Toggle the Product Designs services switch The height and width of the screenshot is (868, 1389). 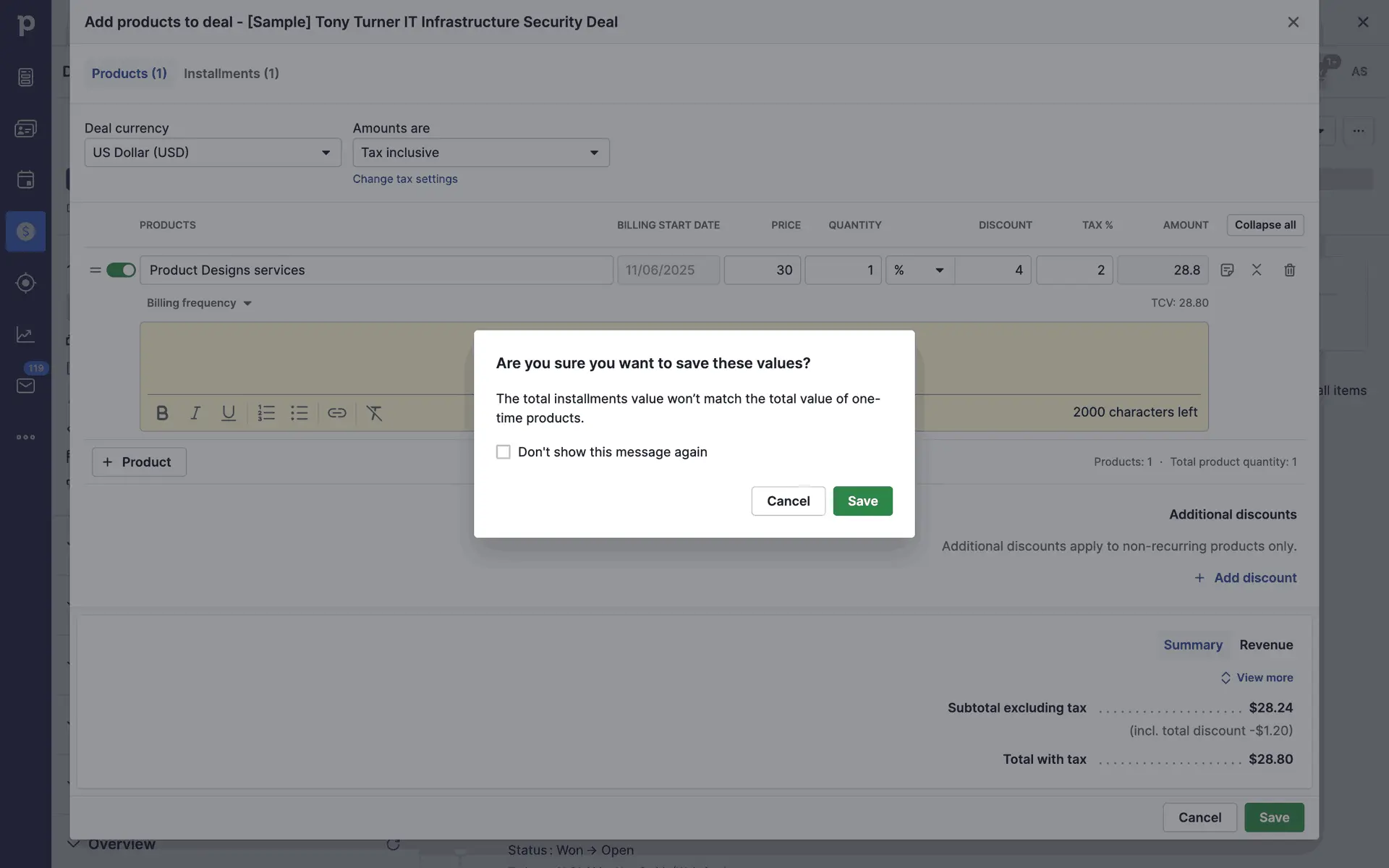[121, 270]
